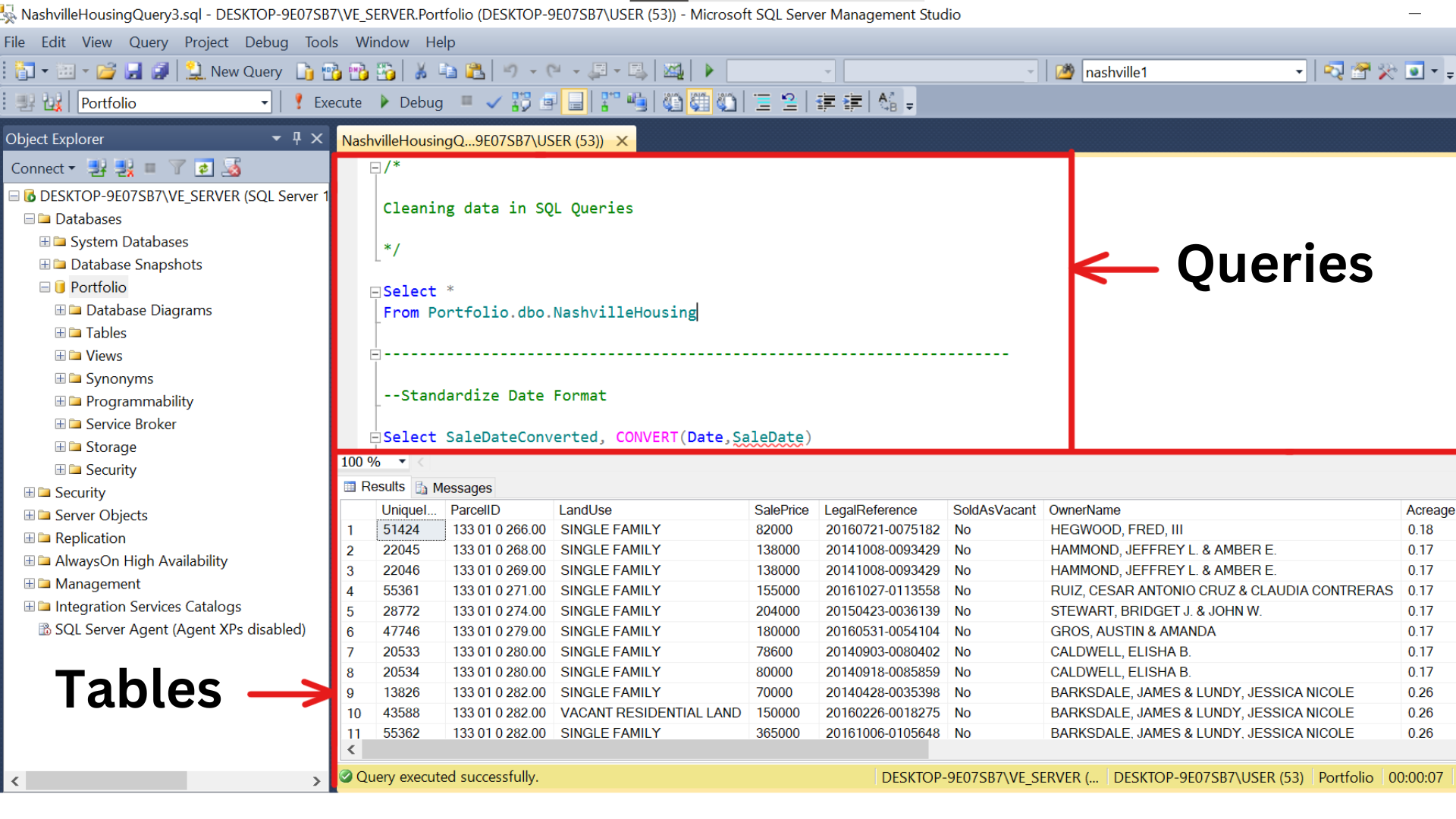Click Specify Values for Template Parameters icon
The width and height of the screenshot is (1456, 819).
(x=887, y=102)
